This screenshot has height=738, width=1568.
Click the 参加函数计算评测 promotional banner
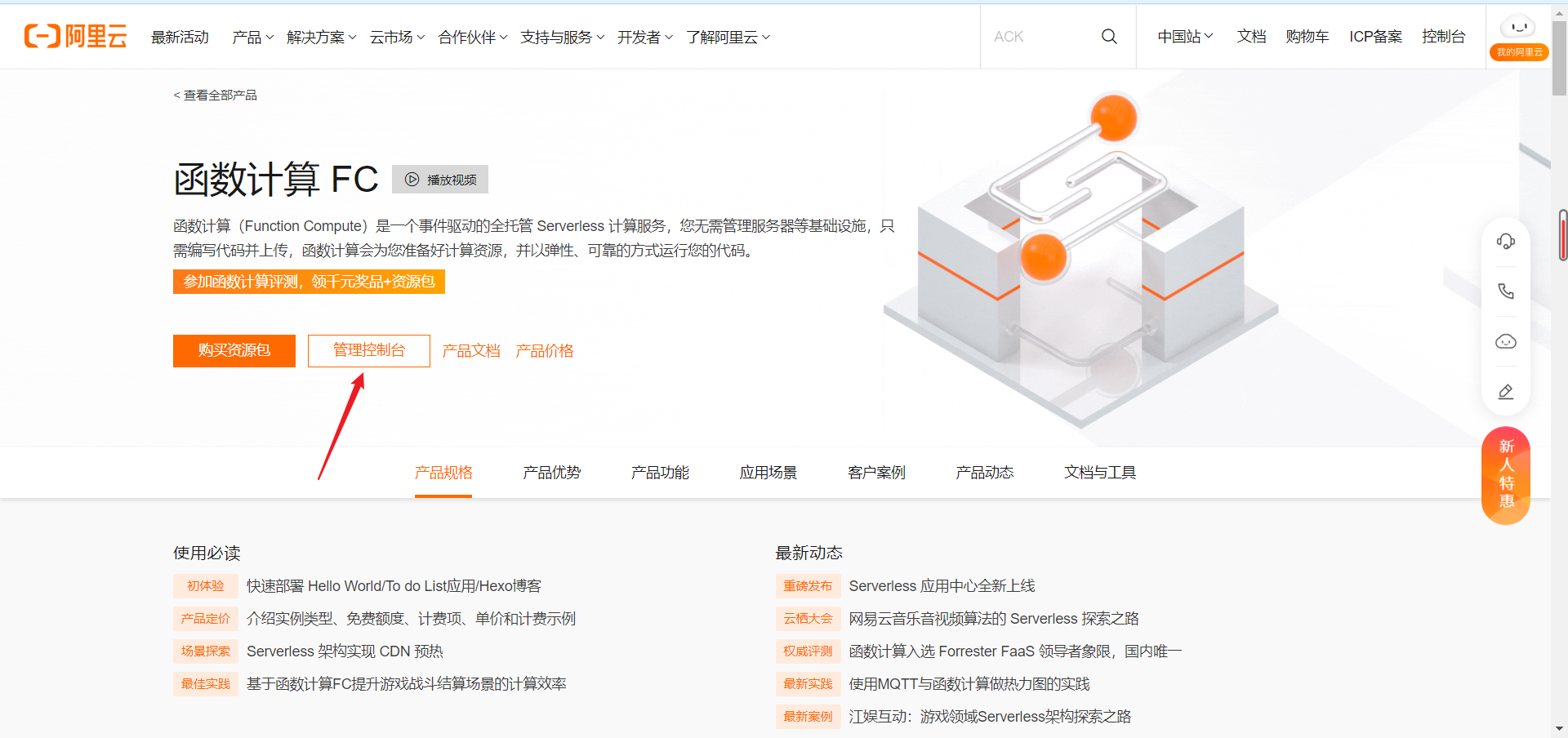(x=309, y=282)
